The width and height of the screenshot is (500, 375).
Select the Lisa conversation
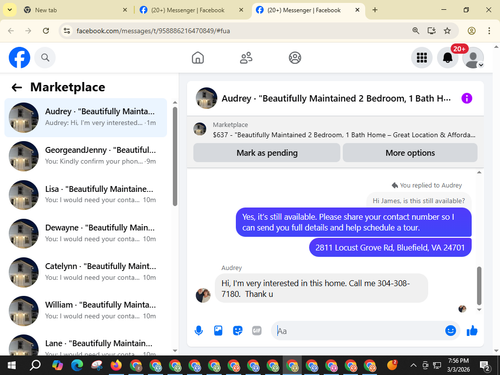[86, 194]
